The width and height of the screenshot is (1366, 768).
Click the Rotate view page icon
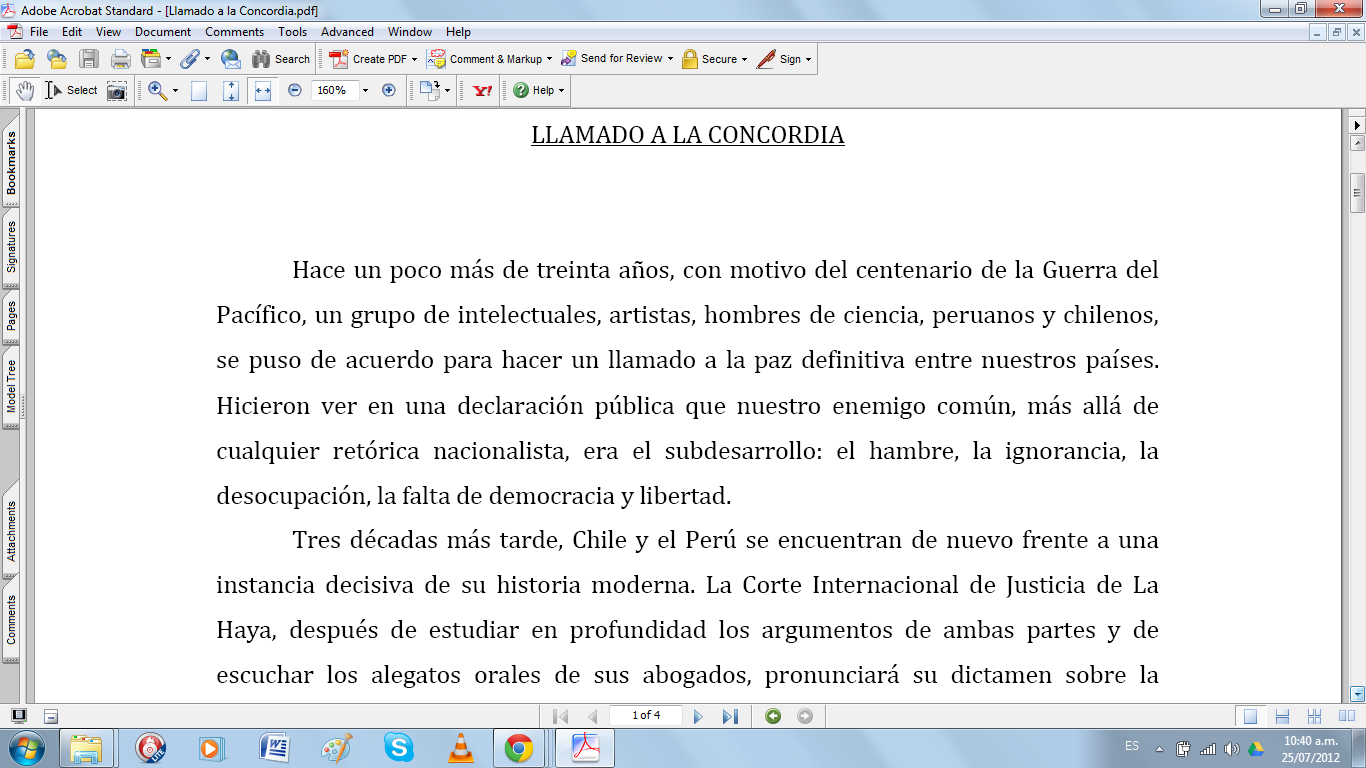430,90
